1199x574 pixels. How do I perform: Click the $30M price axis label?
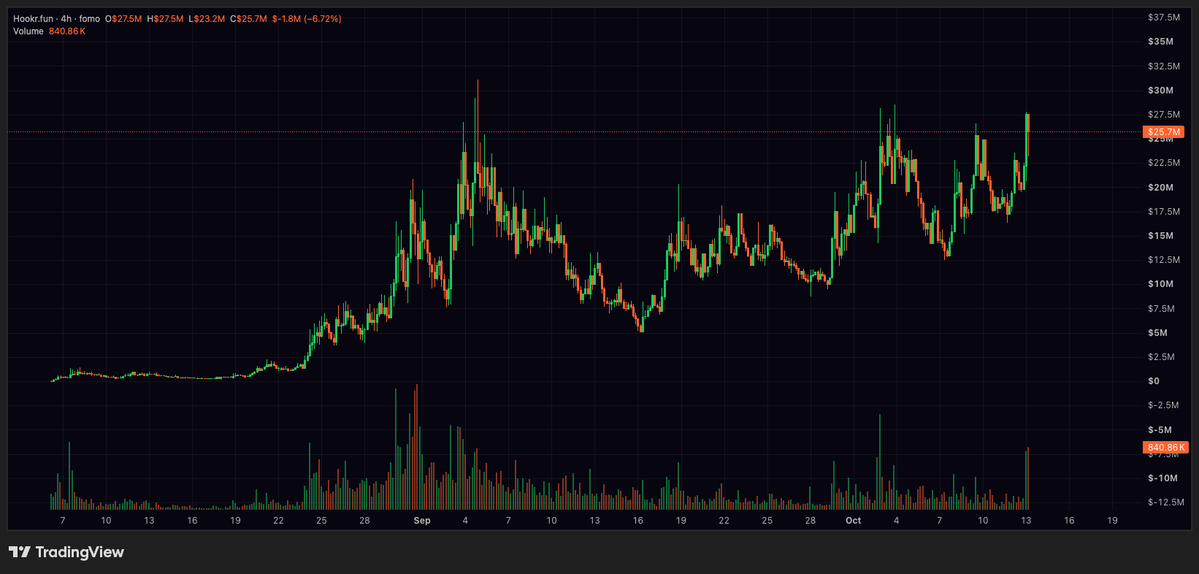1163,90
